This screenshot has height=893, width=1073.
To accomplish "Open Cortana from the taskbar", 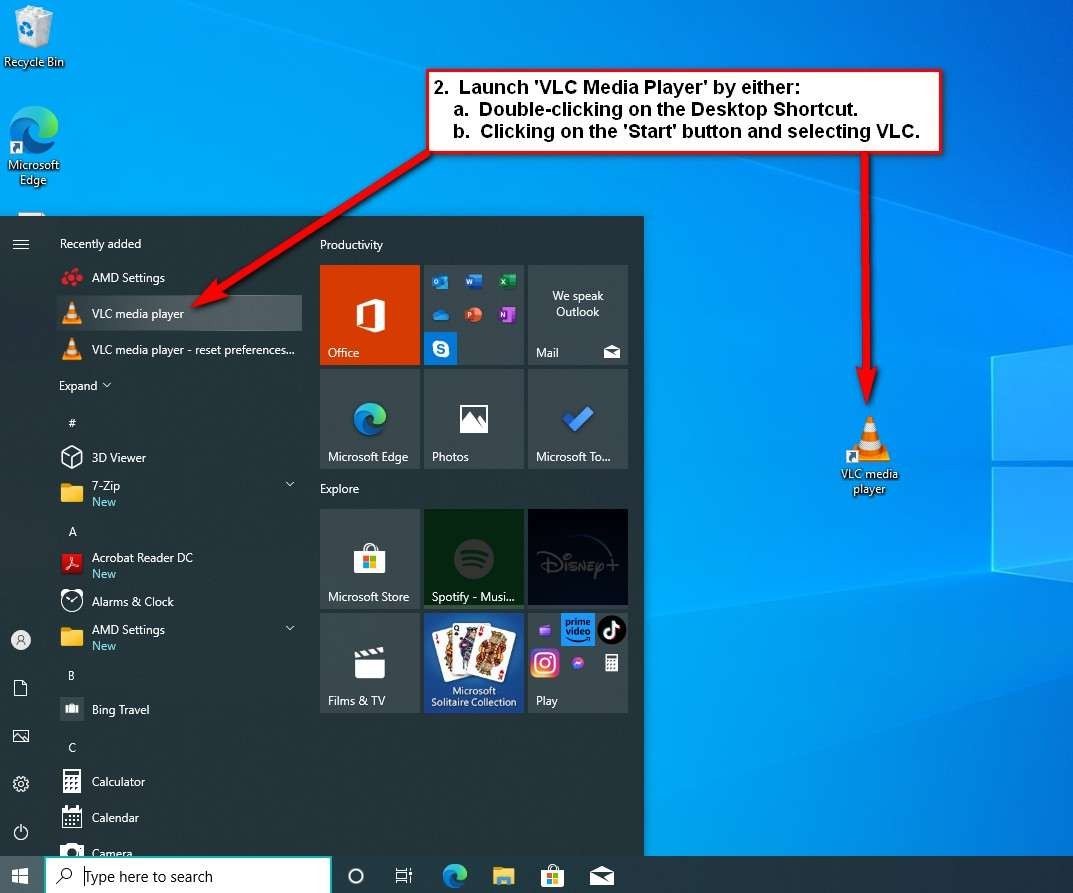I will click(x=356, y=875).
